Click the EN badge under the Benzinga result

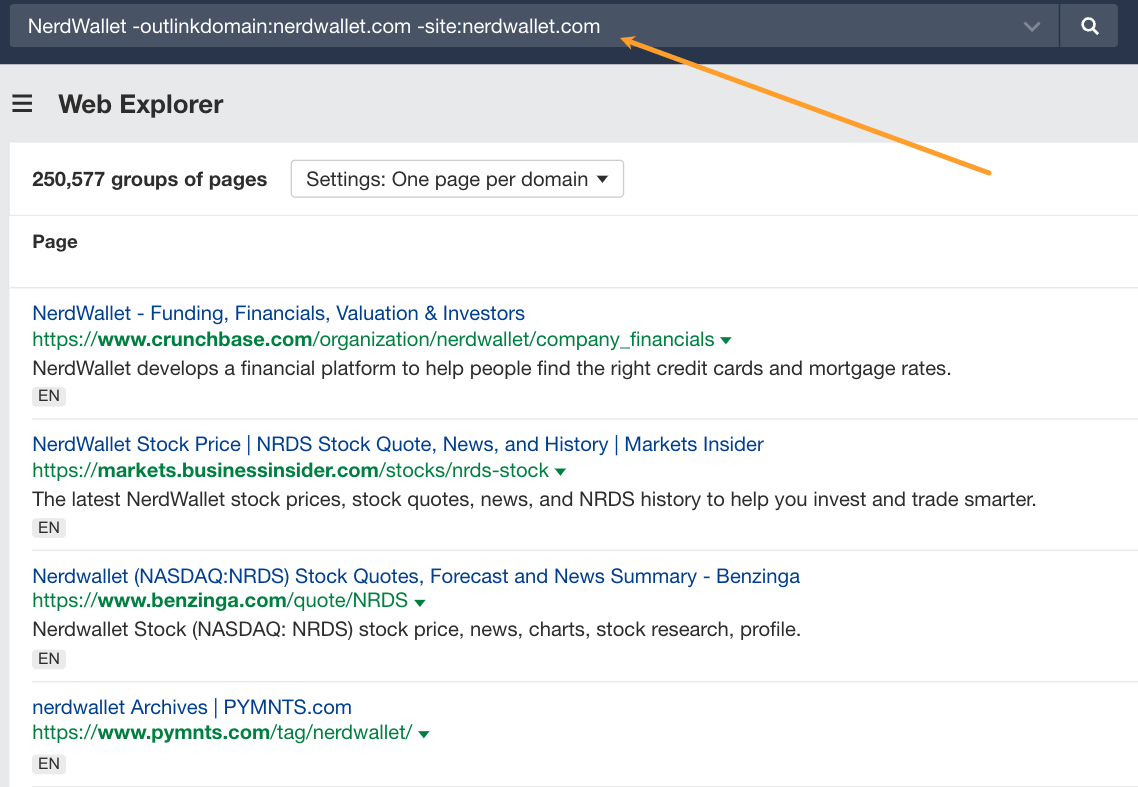[49, 658]
